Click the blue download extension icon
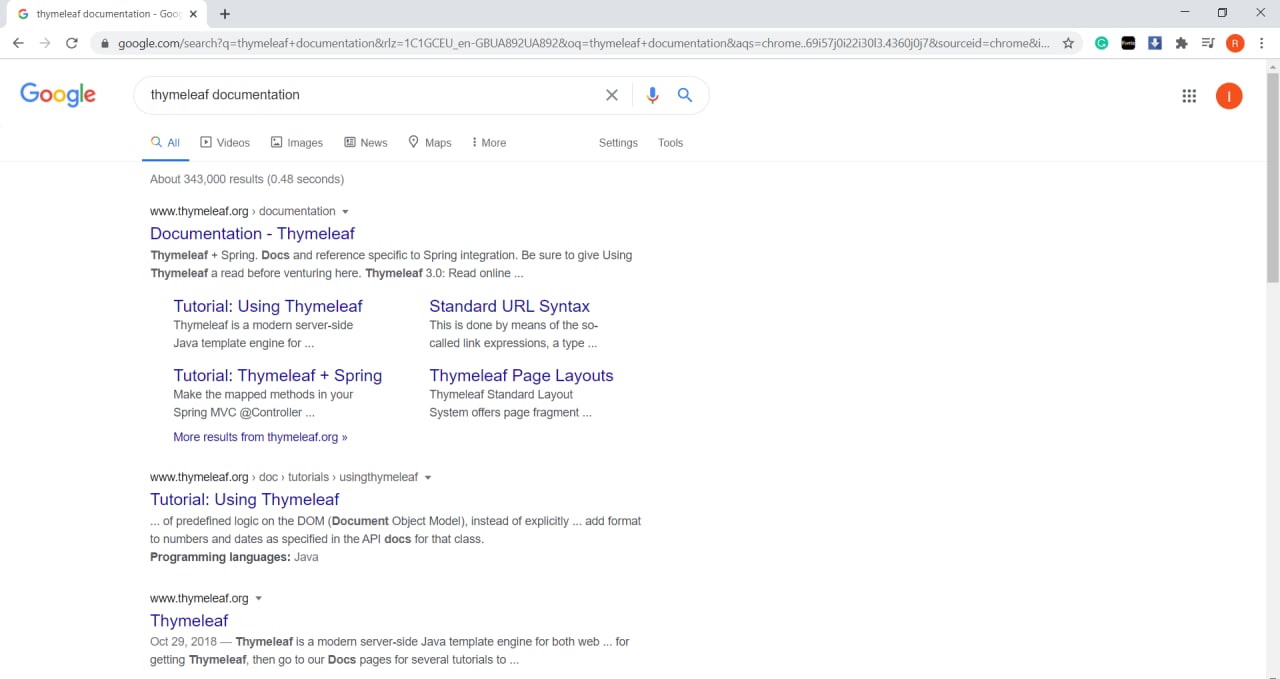Viewport: 1280px width, 679px height. coord(1155,43)
